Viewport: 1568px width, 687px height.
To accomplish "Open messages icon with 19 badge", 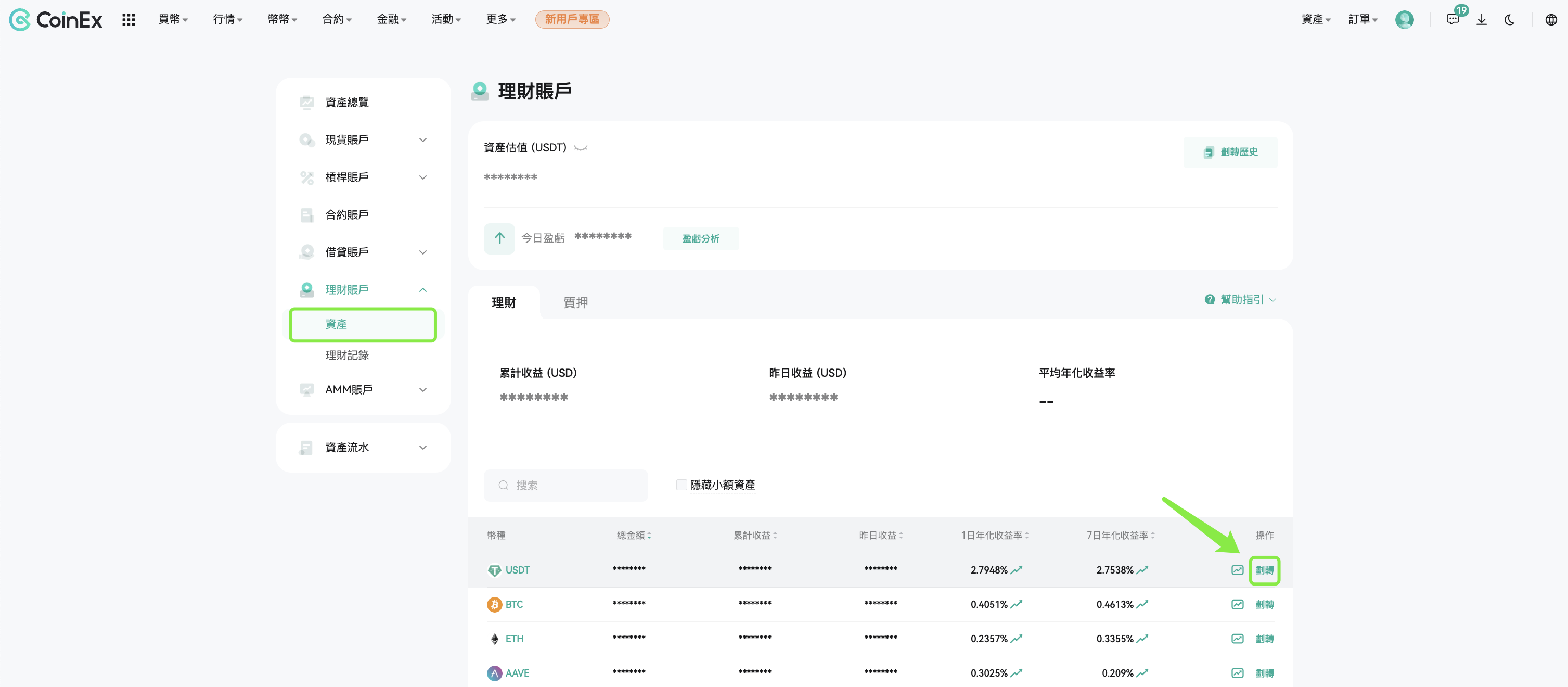I will 1453,19.
